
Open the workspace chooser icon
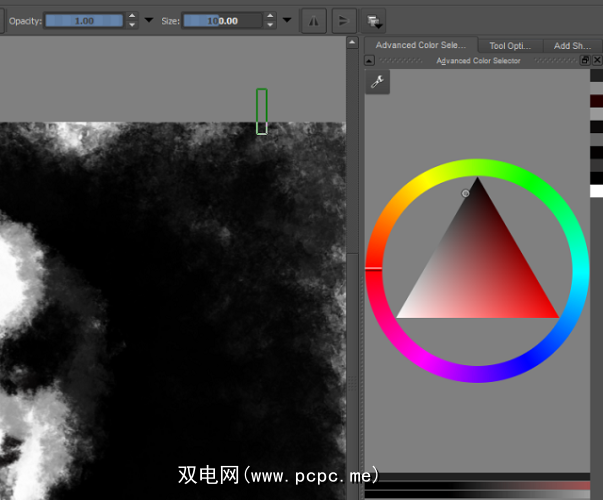tap(374, 20)
